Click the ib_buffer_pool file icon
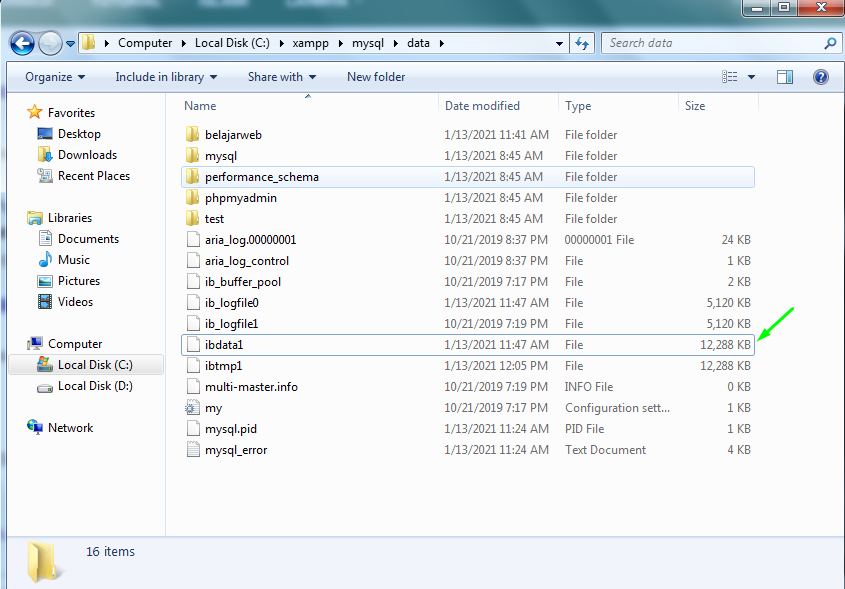Screen dimensions: 845x589 (193, 281)
